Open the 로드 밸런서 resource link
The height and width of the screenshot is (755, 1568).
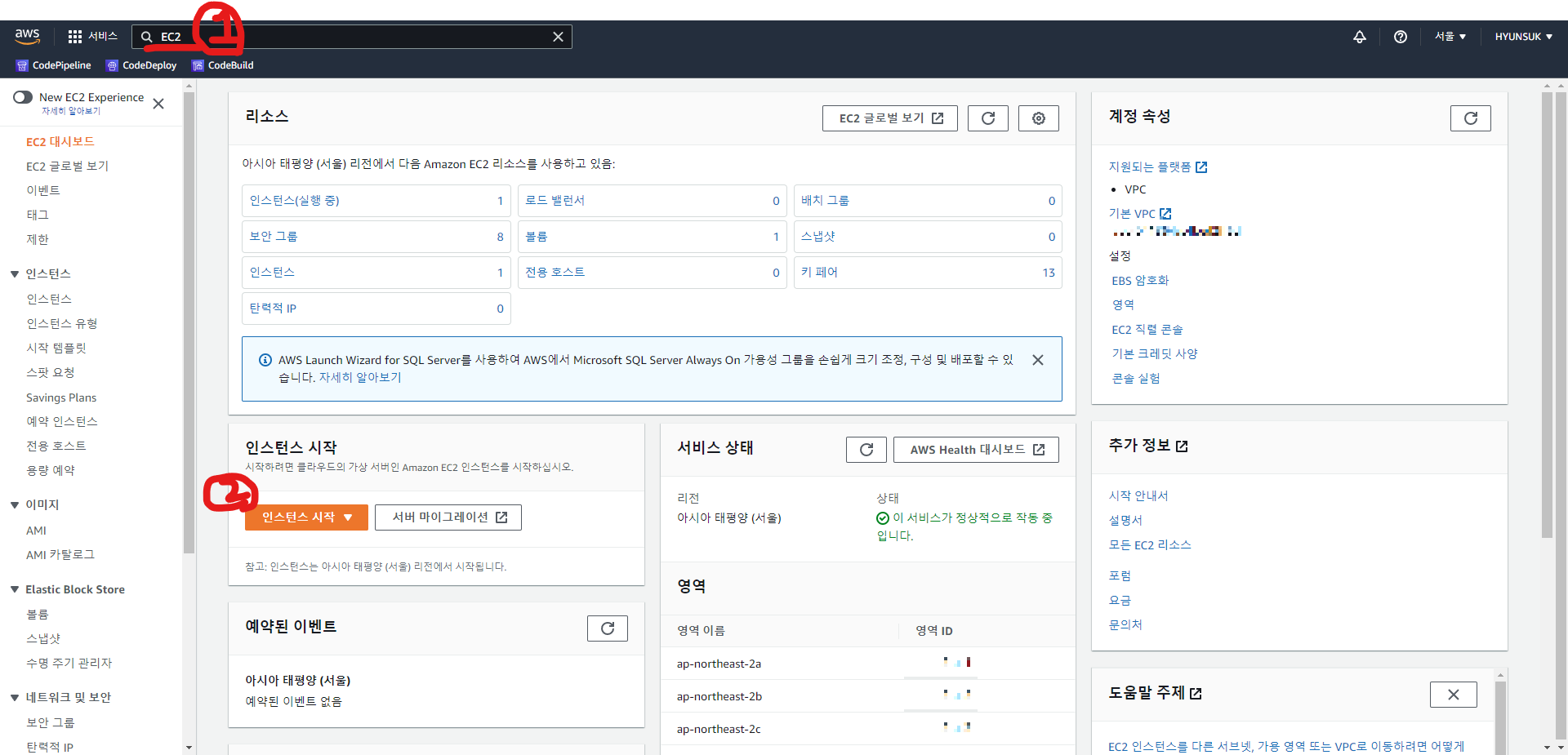point(555,201)
